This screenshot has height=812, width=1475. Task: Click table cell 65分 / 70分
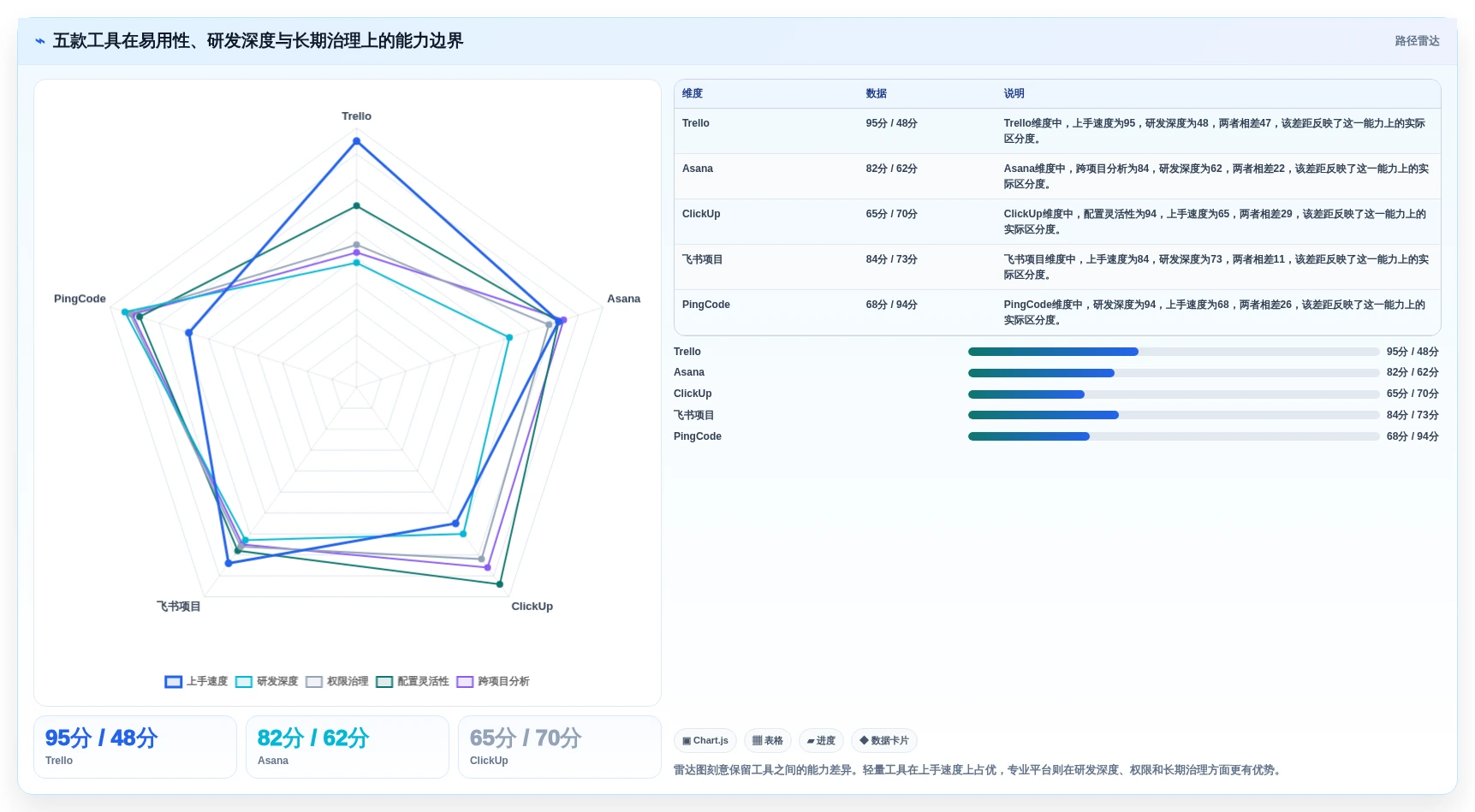(x=891, y=214)
